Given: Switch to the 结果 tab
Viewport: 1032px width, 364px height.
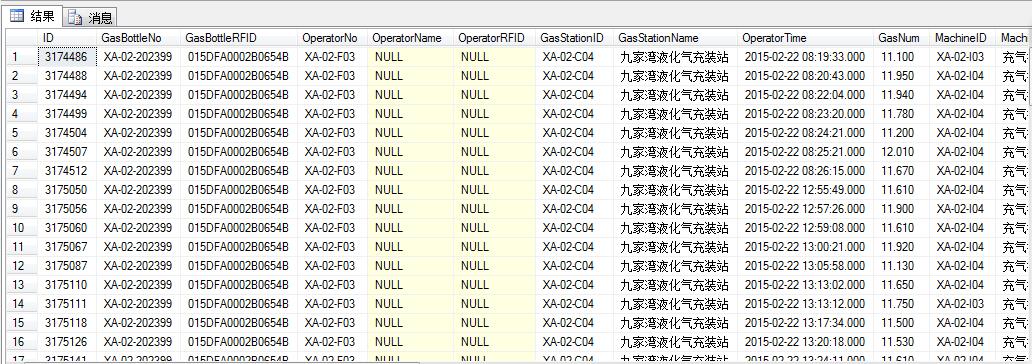Looking at the screenshot, I should point(34,16).
